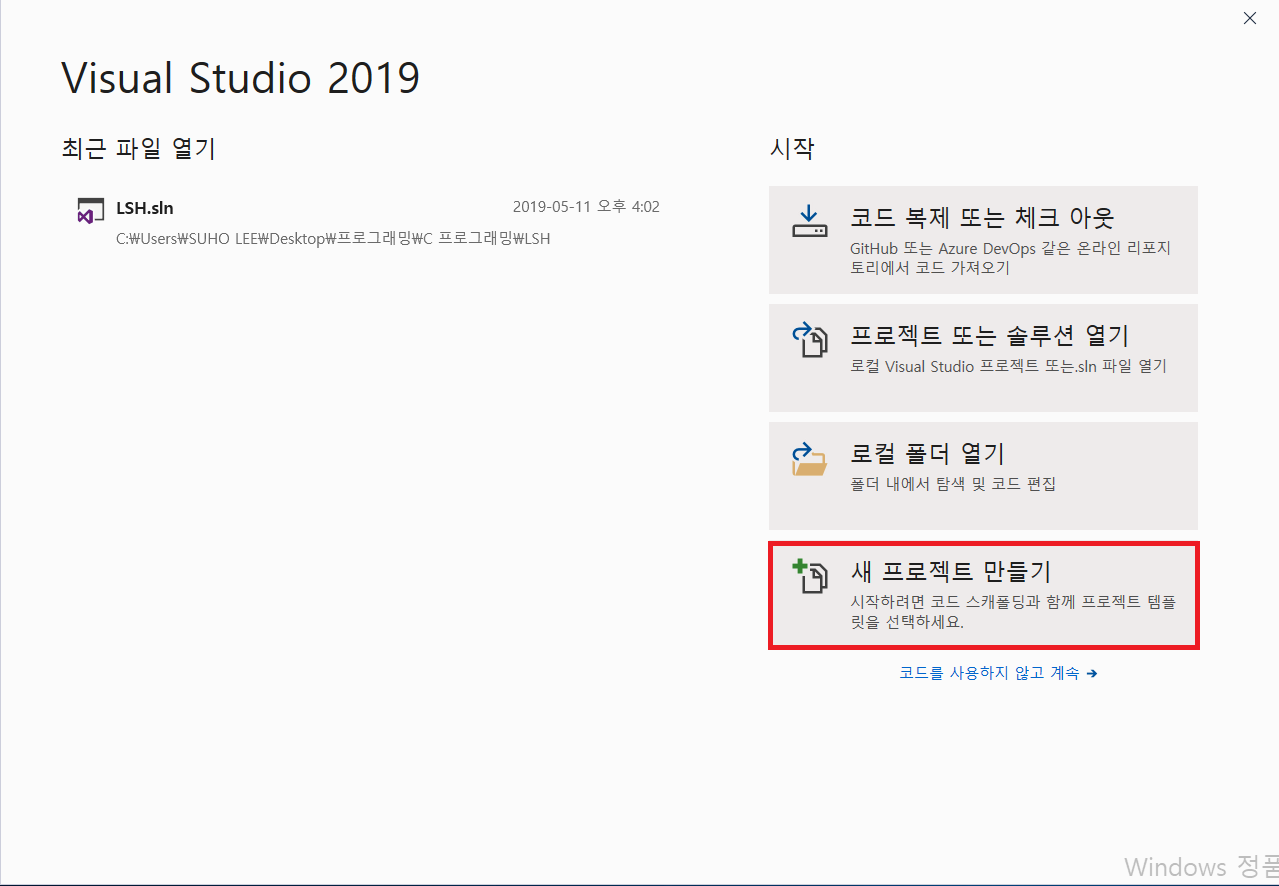Viewport: 1279px width, 886px height.
Task: Choose the 로컬 폴더 열기 option
Action: click(x=983, y=476)
